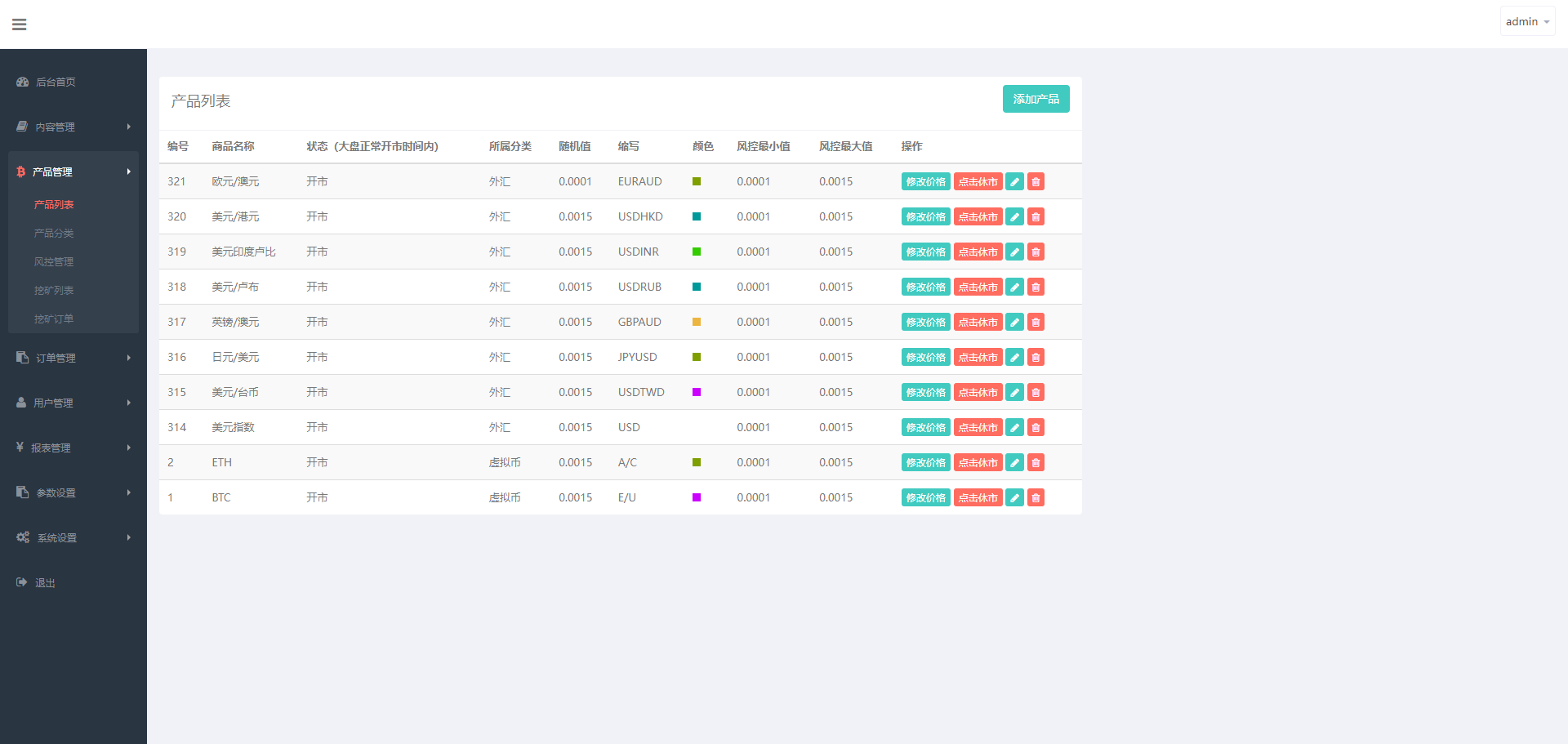The height and width of the screenshot is (744, 1568).
Task: Select the 挖矿订单 submenu item
Action: point(54,319)
